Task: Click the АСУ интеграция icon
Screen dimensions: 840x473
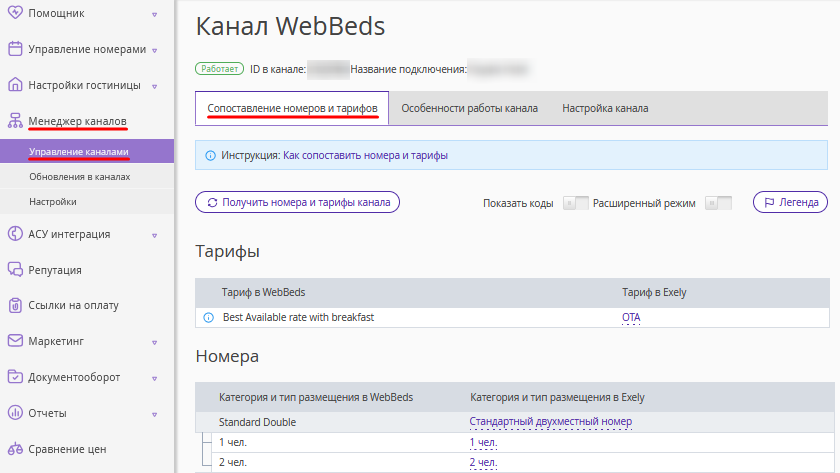Action: click(x=15, y=234)
